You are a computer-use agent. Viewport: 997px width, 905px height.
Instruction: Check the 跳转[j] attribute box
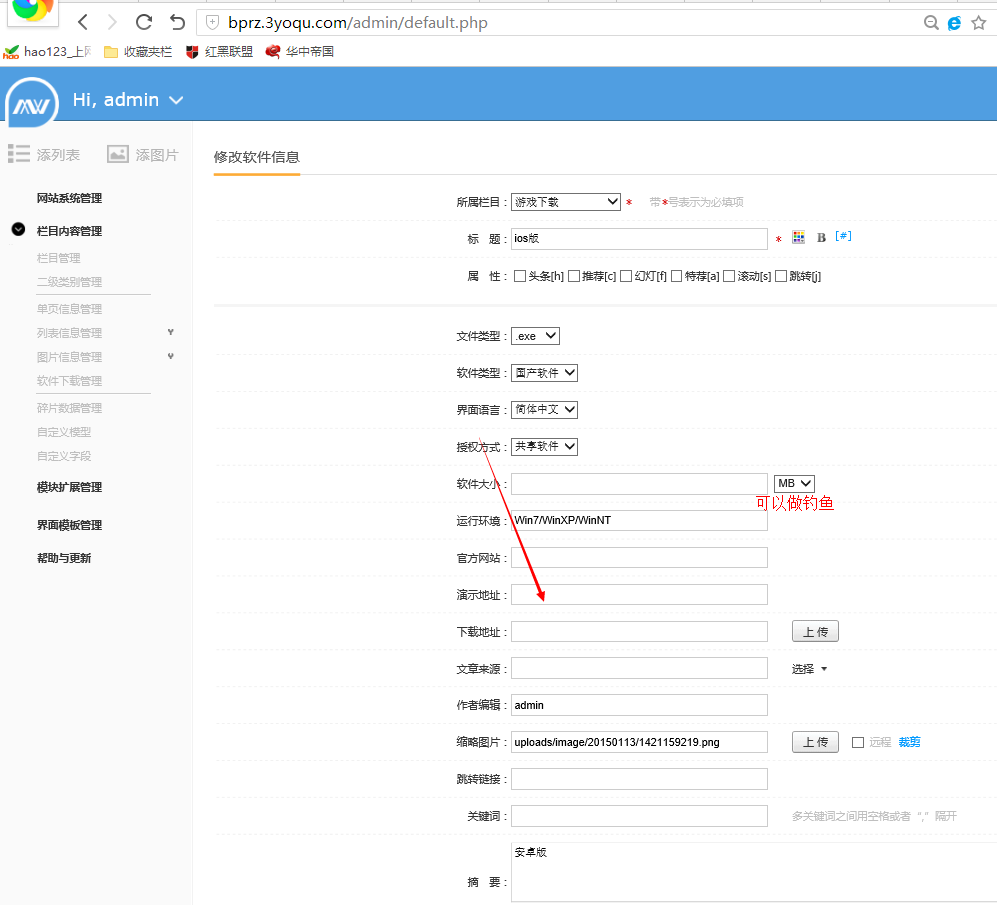tap(781, 276)
